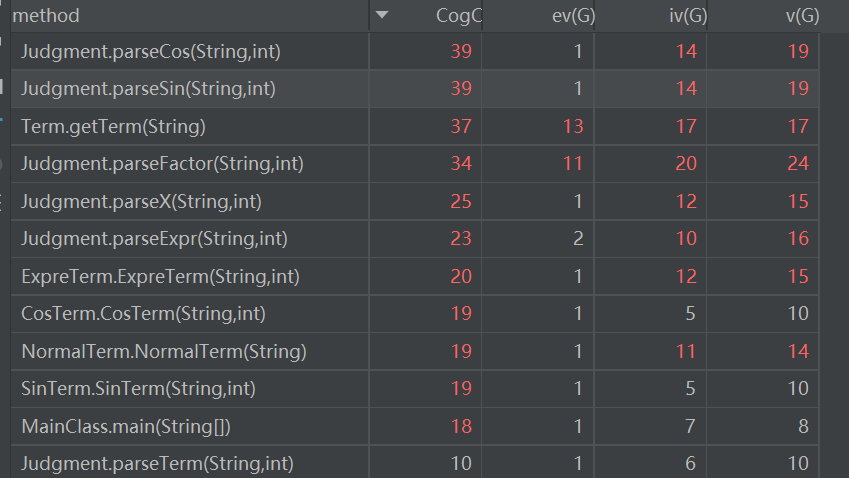The image size is (849, 478).
Task: Select the Judgment.parseTerm(String,int) row
Action: point(415,463)
